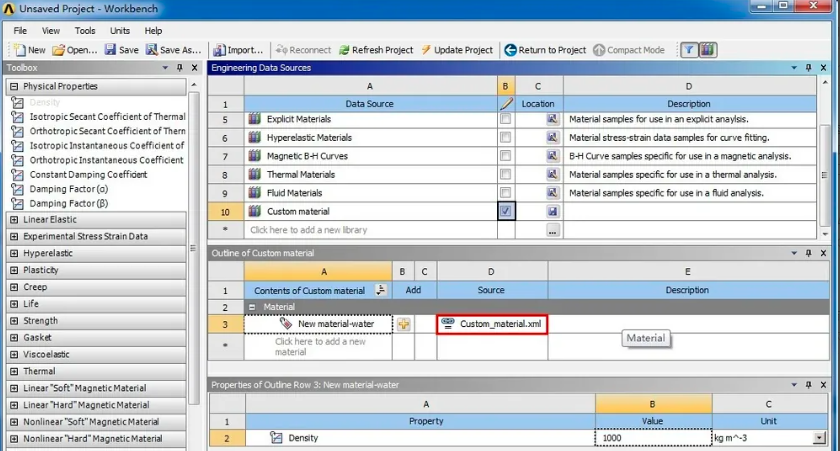
Task: Click 'Click here to add a new material'
Action: pyautogui.click(x=320, y=347)
